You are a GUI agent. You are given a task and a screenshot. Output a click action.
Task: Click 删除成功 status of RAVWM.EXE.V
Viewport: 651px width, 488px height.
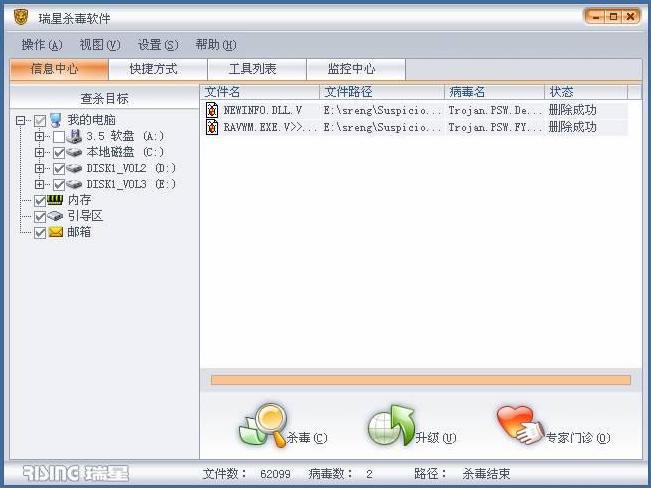[573, 127]
